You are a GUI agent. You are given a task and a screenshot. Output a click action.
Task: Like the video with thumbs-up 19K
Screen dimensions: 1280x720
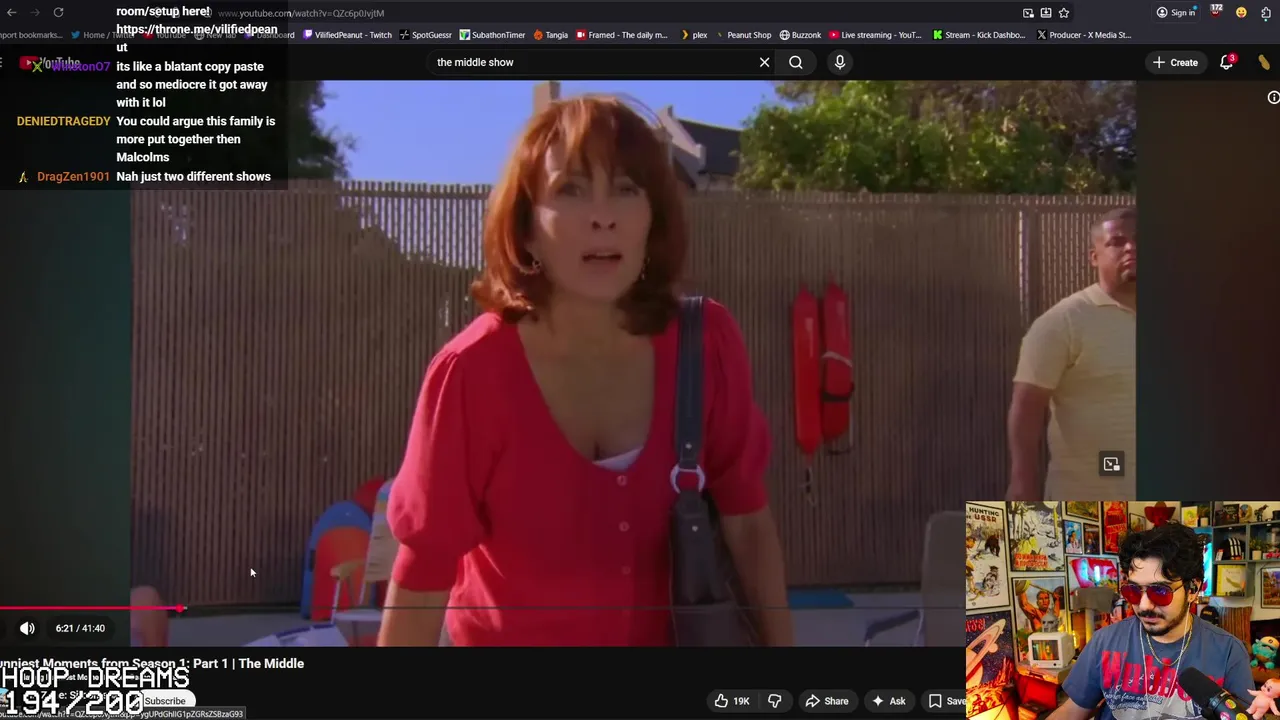(731, 701)
